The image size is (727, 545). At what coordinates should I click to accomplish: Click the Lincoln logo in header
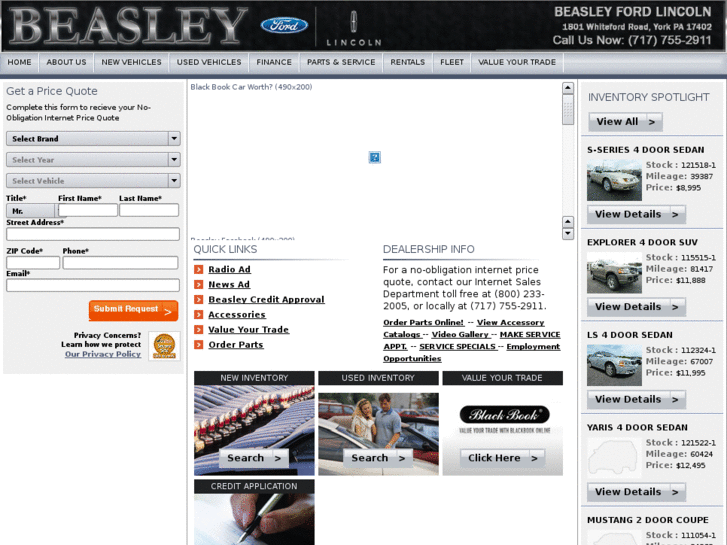click(354, 28)
